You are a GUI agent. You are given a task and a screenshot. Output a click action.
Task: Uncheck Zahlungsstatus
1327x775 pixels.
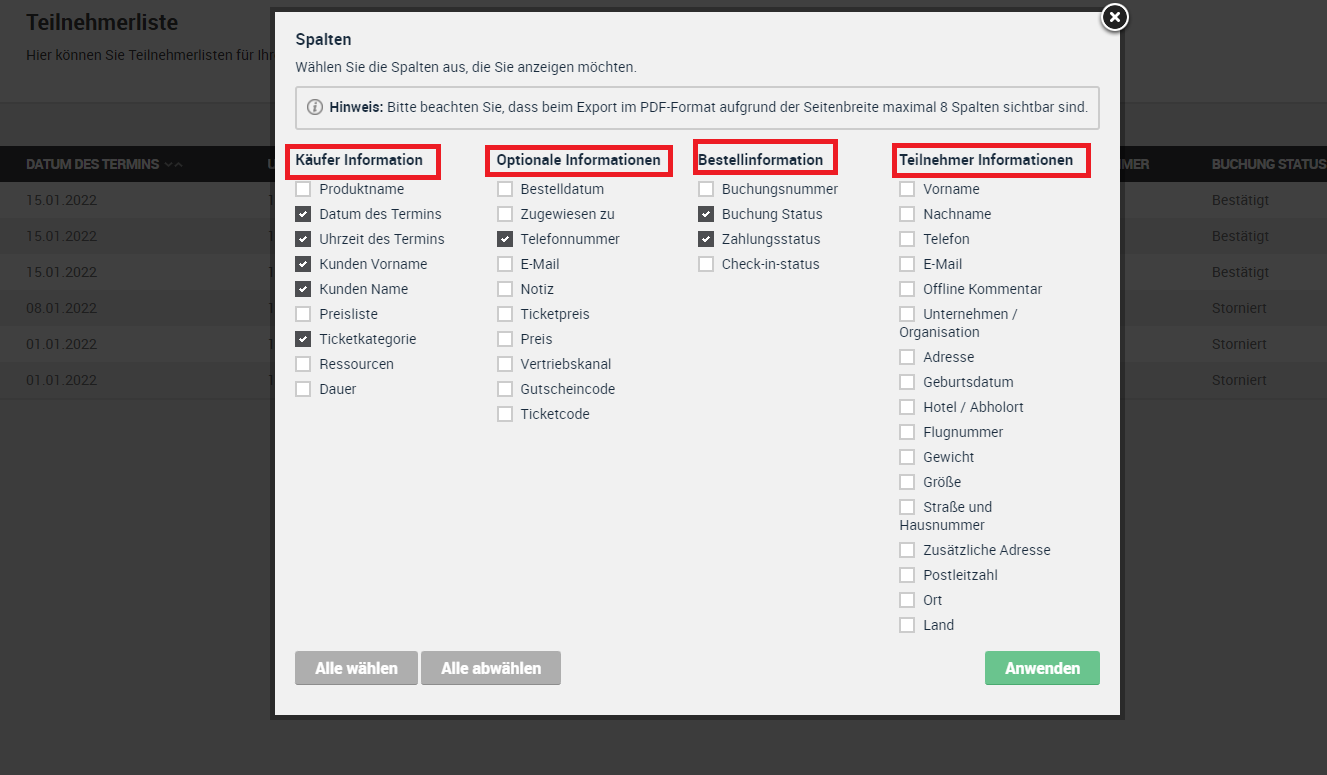pos(706,239)
